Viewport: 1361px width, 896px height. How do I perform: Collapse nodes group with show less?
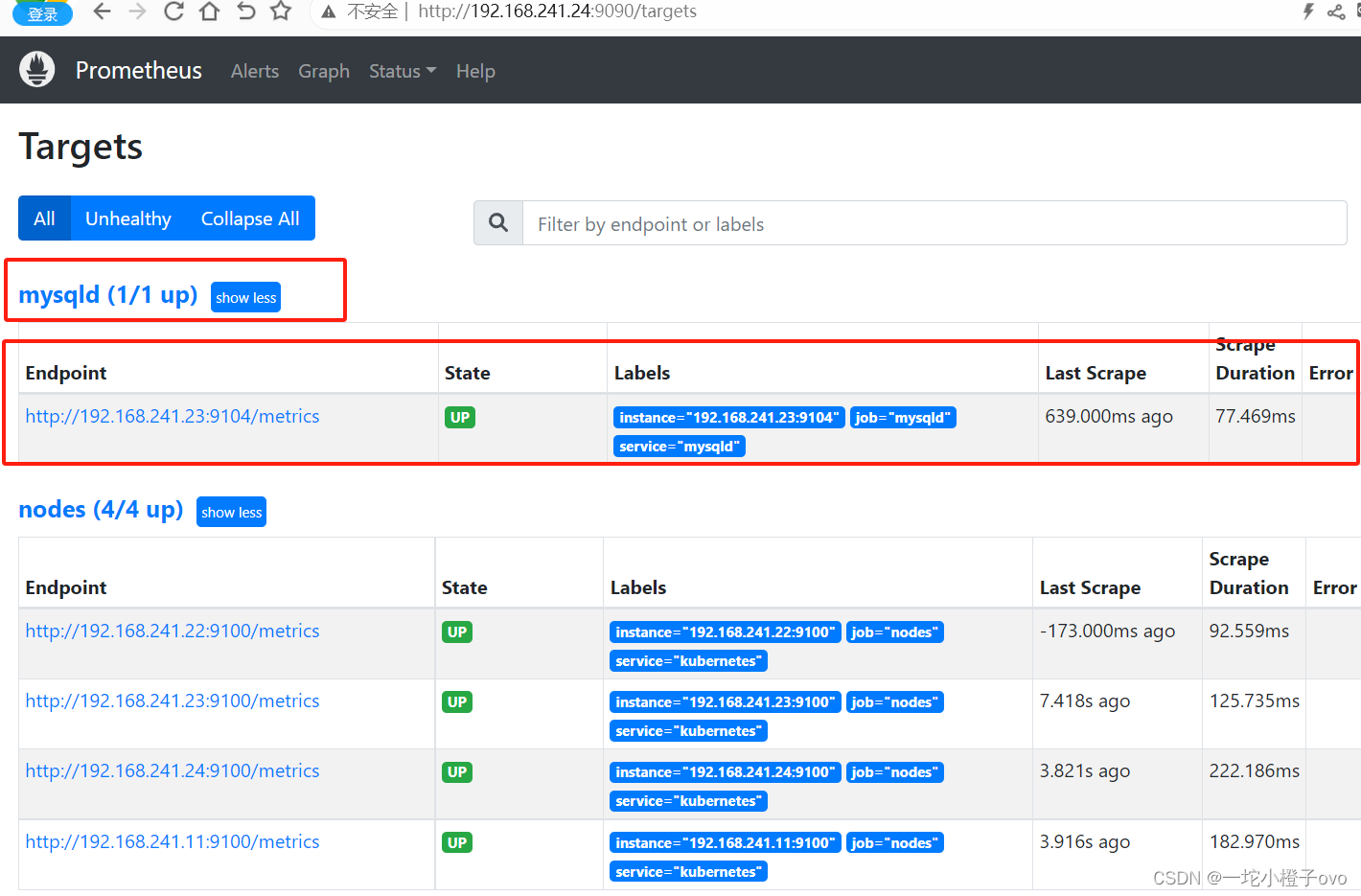pos(231,512)
